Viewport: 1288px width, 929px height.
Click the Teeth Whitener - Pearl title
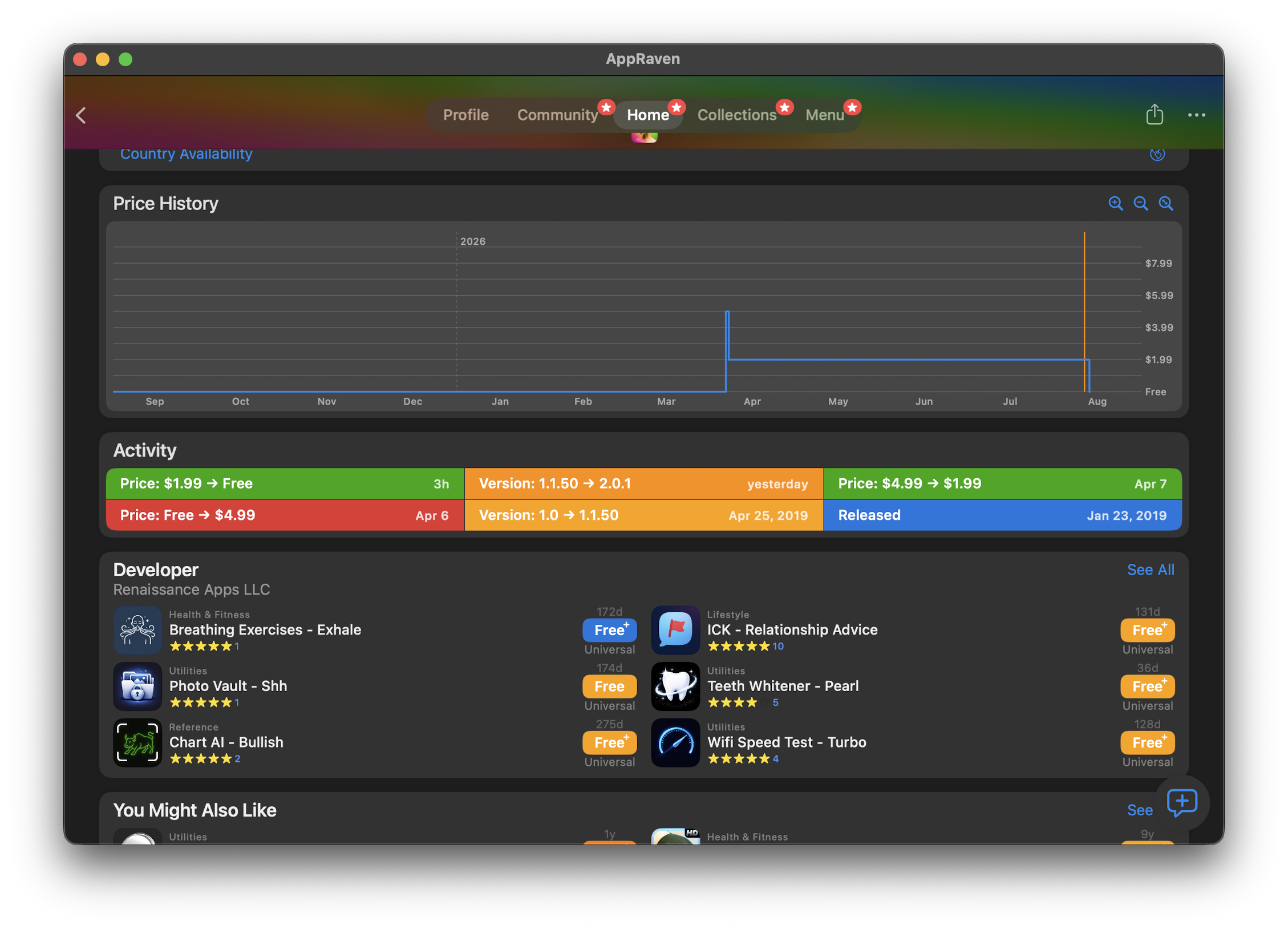point(783,686)
